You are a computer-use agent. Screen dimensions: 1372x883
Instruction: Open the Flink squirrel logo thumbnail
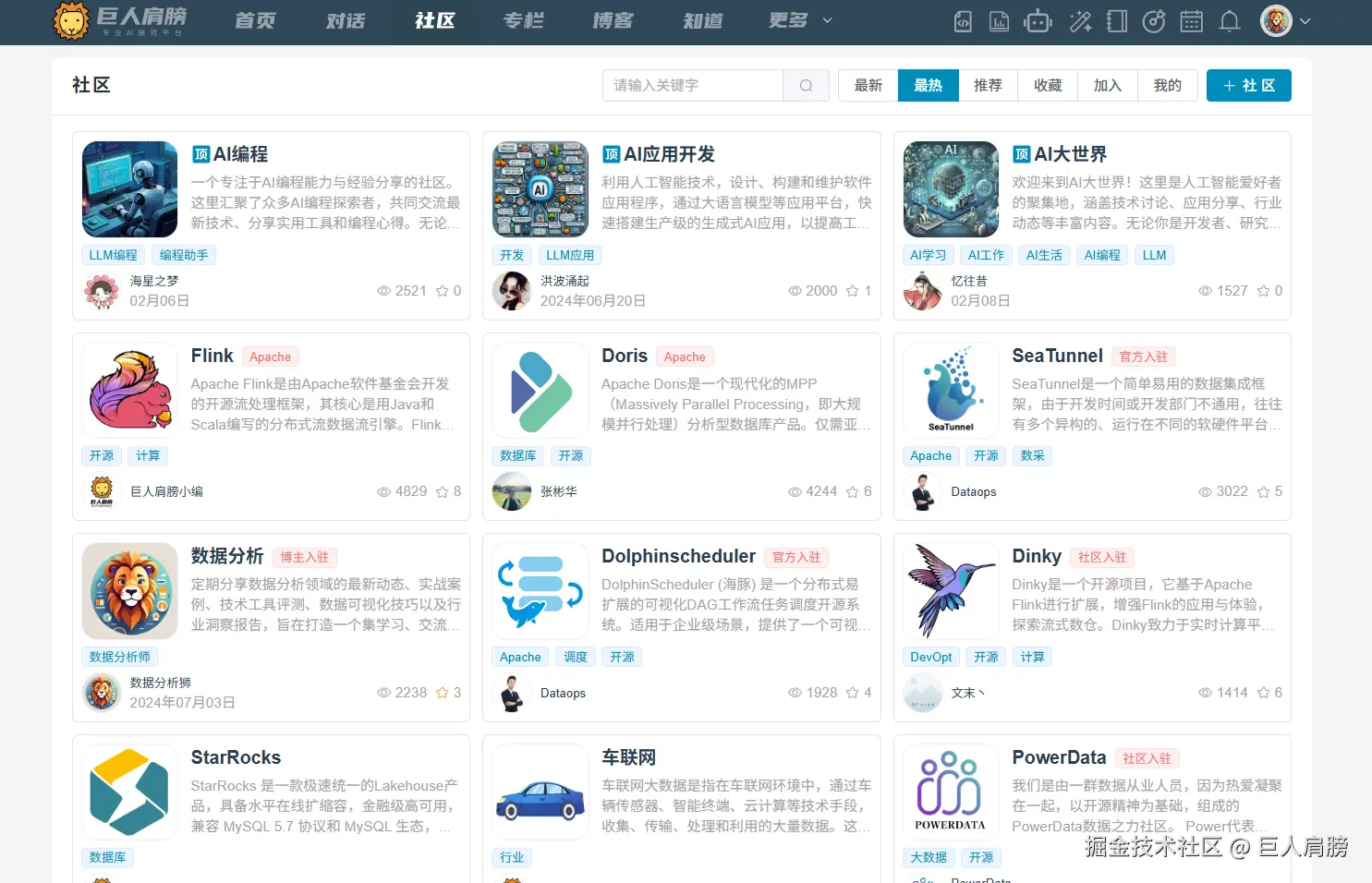tap(130, 390)
